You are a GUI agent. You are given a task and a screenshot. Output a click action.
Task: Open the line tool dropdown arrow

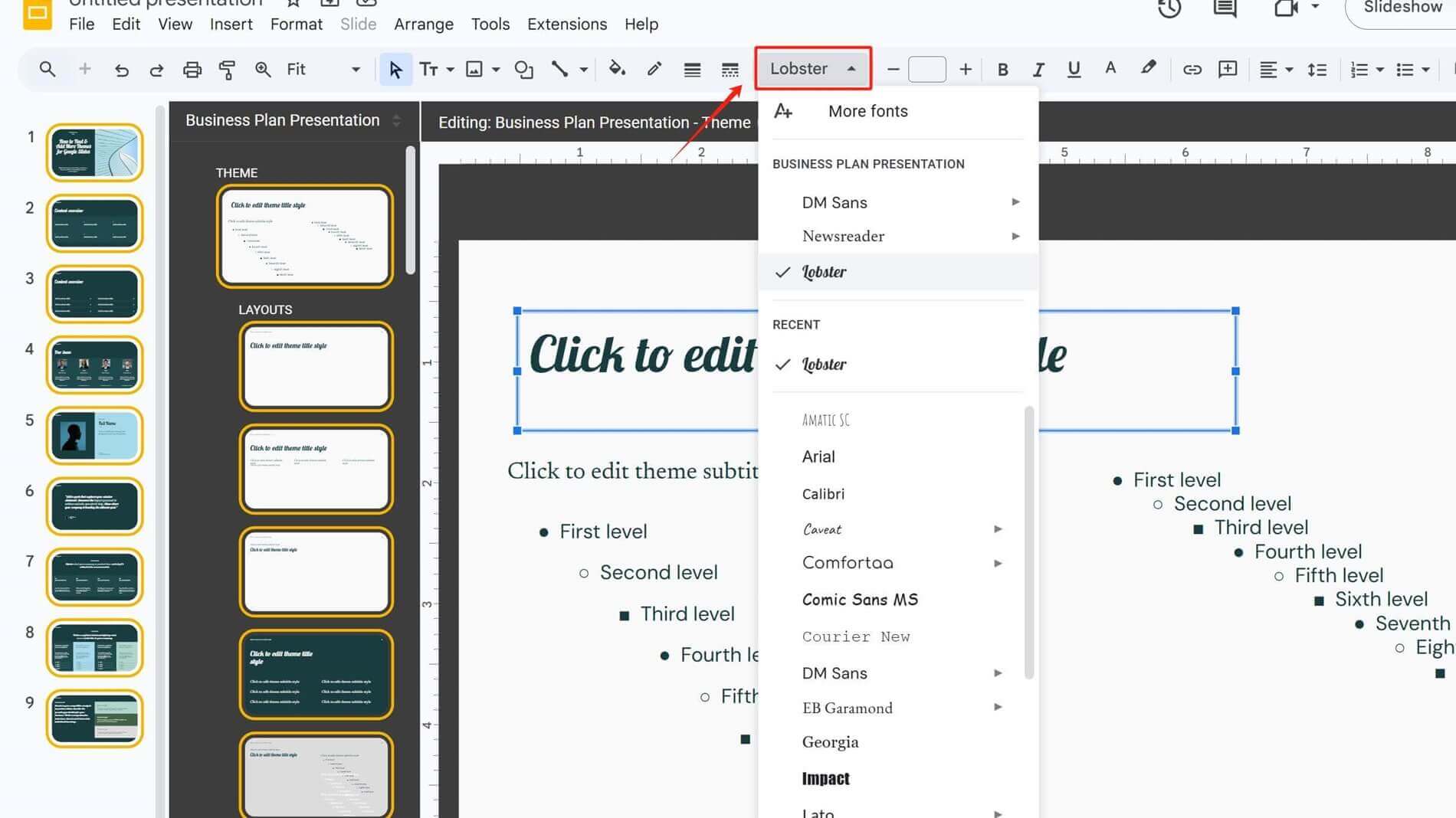pyautogui.click(x=583, y=70)
